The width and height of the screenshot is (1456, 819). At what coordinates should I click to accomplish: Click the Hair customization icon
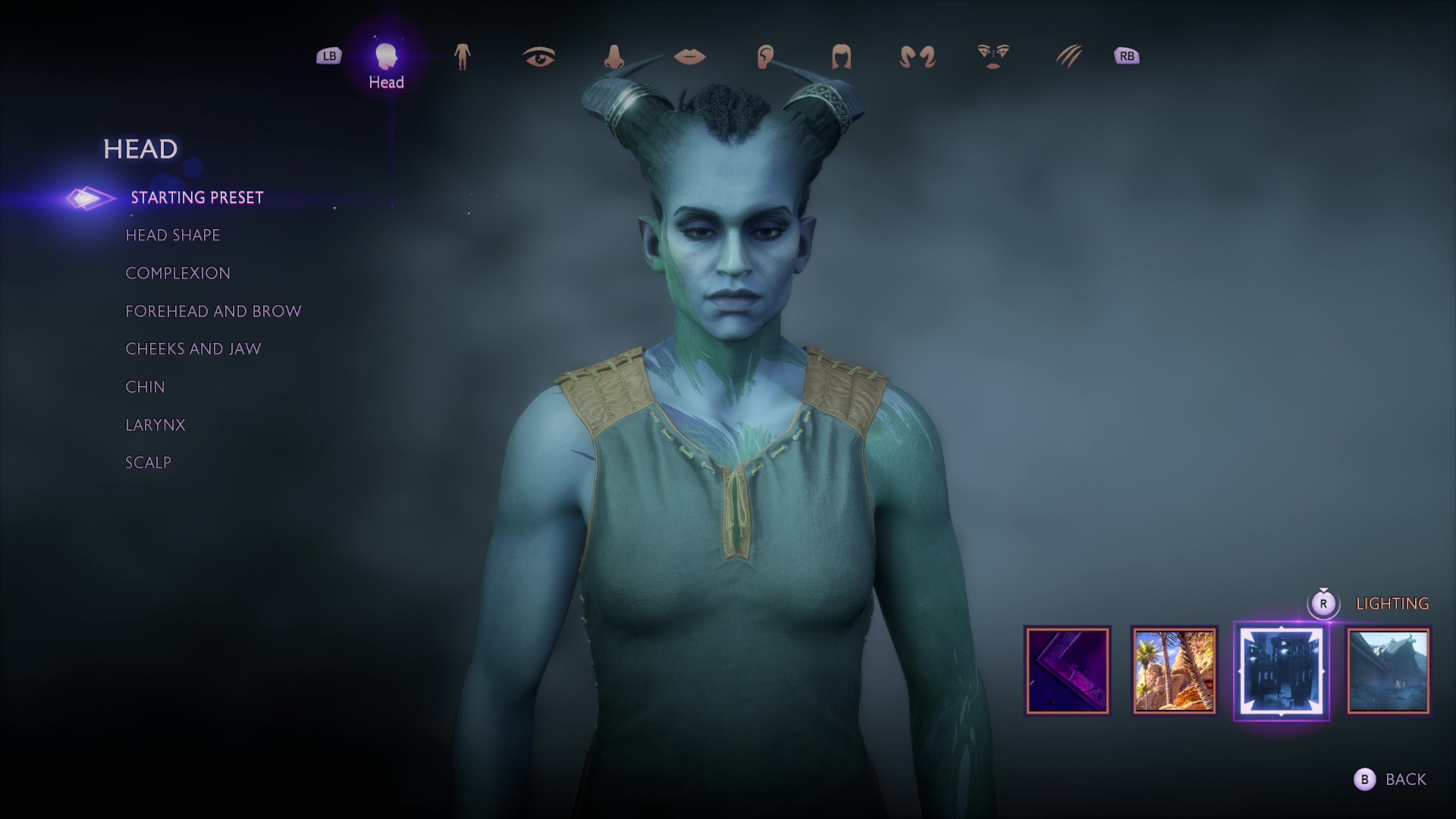[x=840, y=55]
